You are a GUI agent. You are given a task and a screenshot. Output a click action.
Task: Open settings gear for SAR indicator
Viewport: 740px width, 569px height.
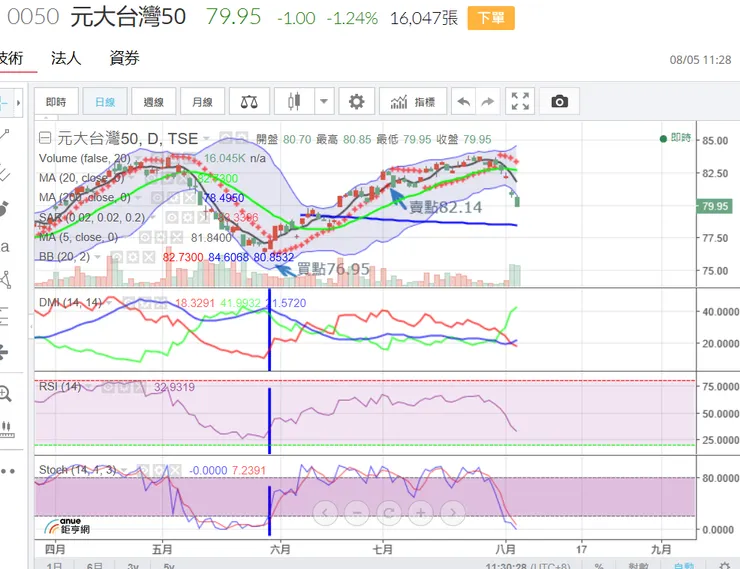coord(187,218)
